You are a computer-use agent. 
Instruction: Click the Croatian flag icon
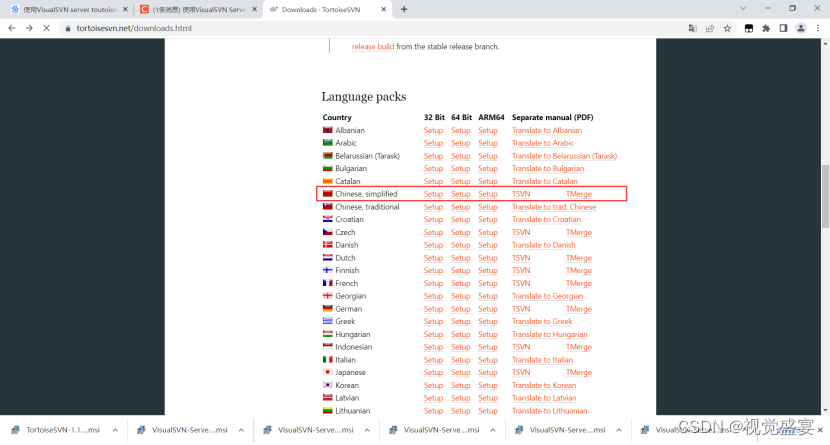328,219
